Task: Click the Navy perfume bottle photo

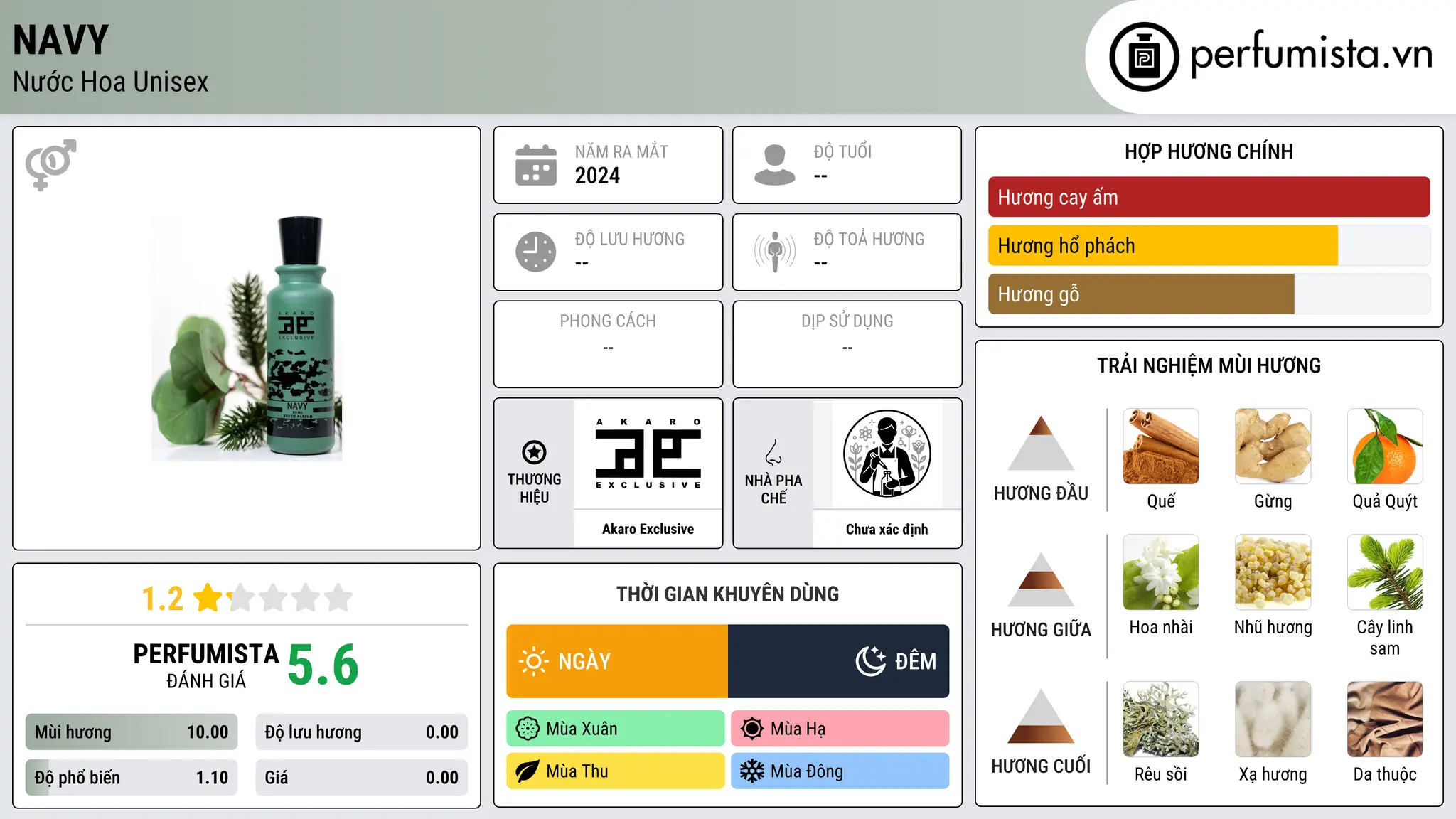Action: pos(247,338)
